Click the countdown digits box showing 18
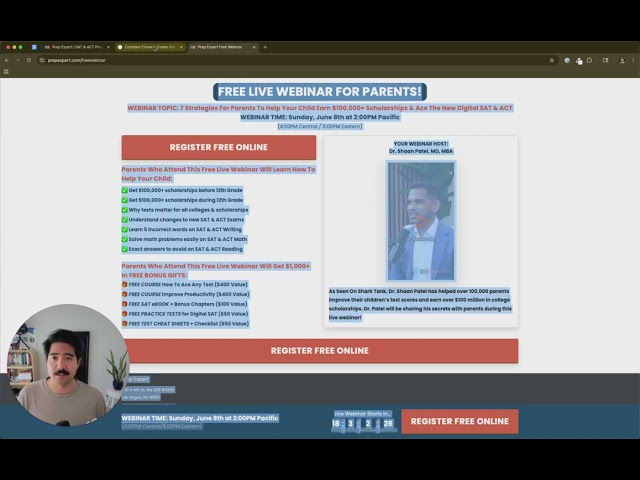The image size is (640, 480). coord(336,424)
